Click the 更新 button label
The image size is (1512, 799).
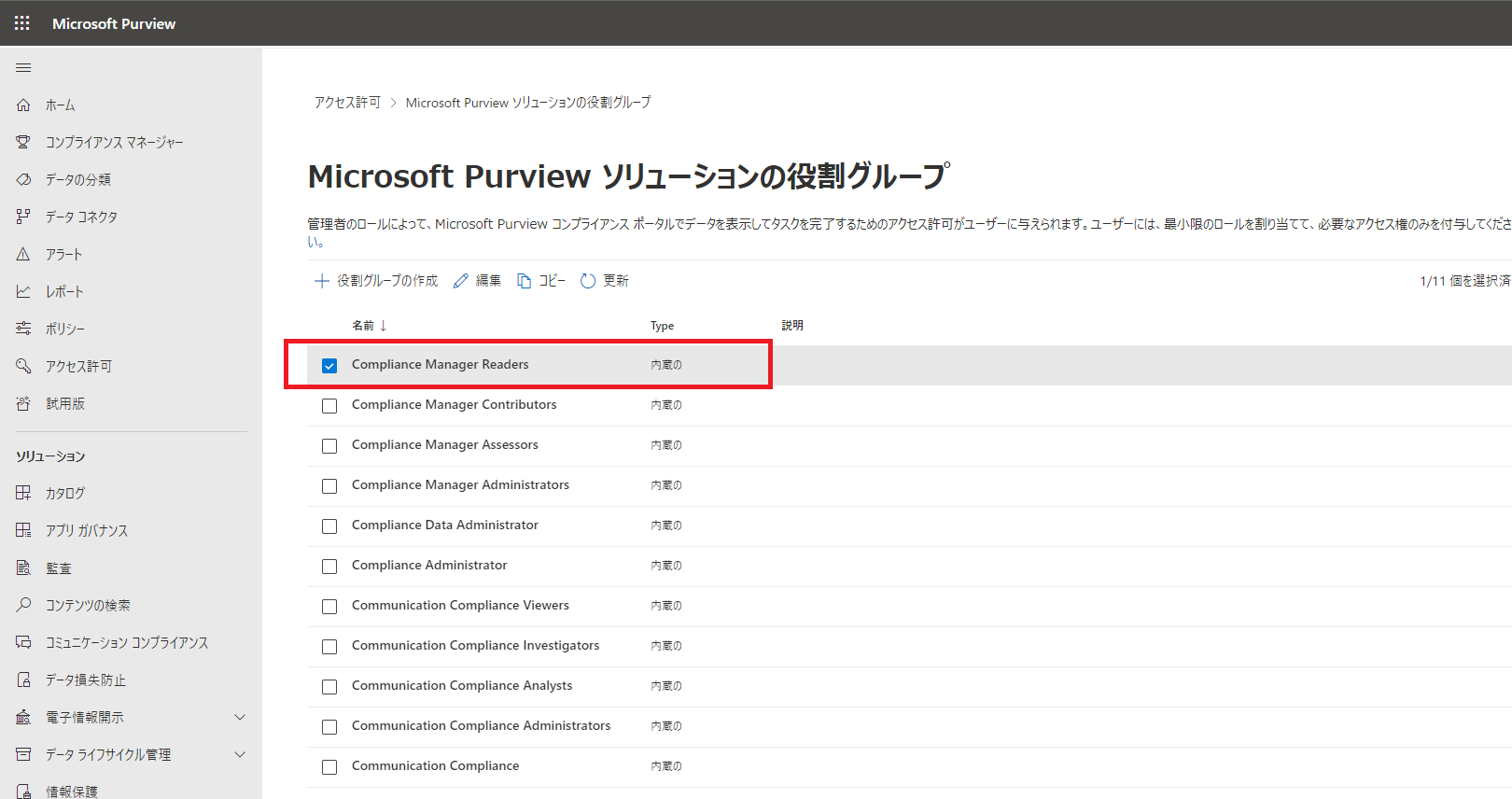tap(616, 281)
